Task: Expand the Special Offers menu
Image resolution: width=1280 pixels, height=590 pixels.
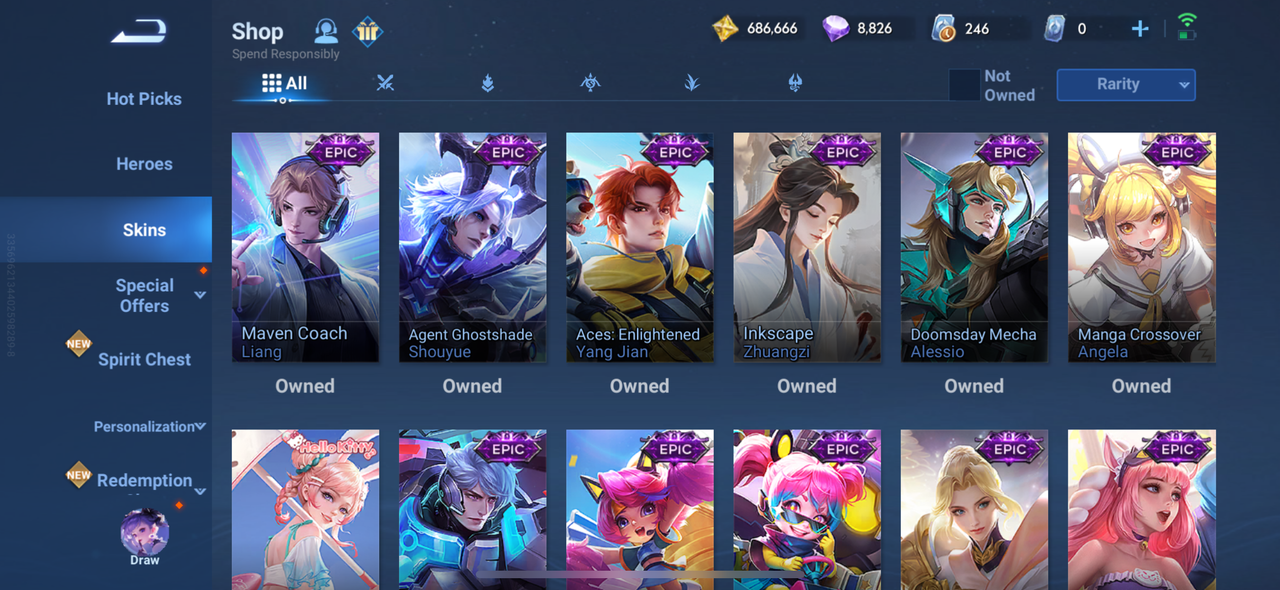Action: 200,295
